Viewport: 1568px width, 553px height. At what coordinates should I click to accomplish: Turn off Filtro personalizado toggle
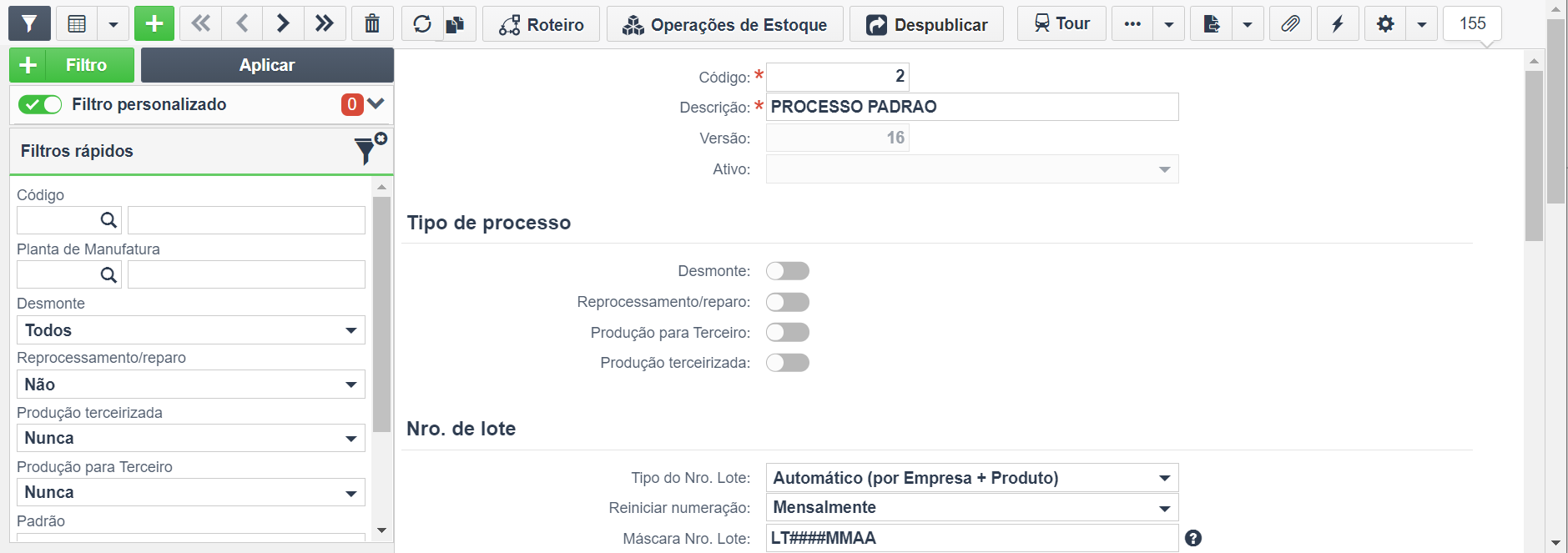coord(40,104)
